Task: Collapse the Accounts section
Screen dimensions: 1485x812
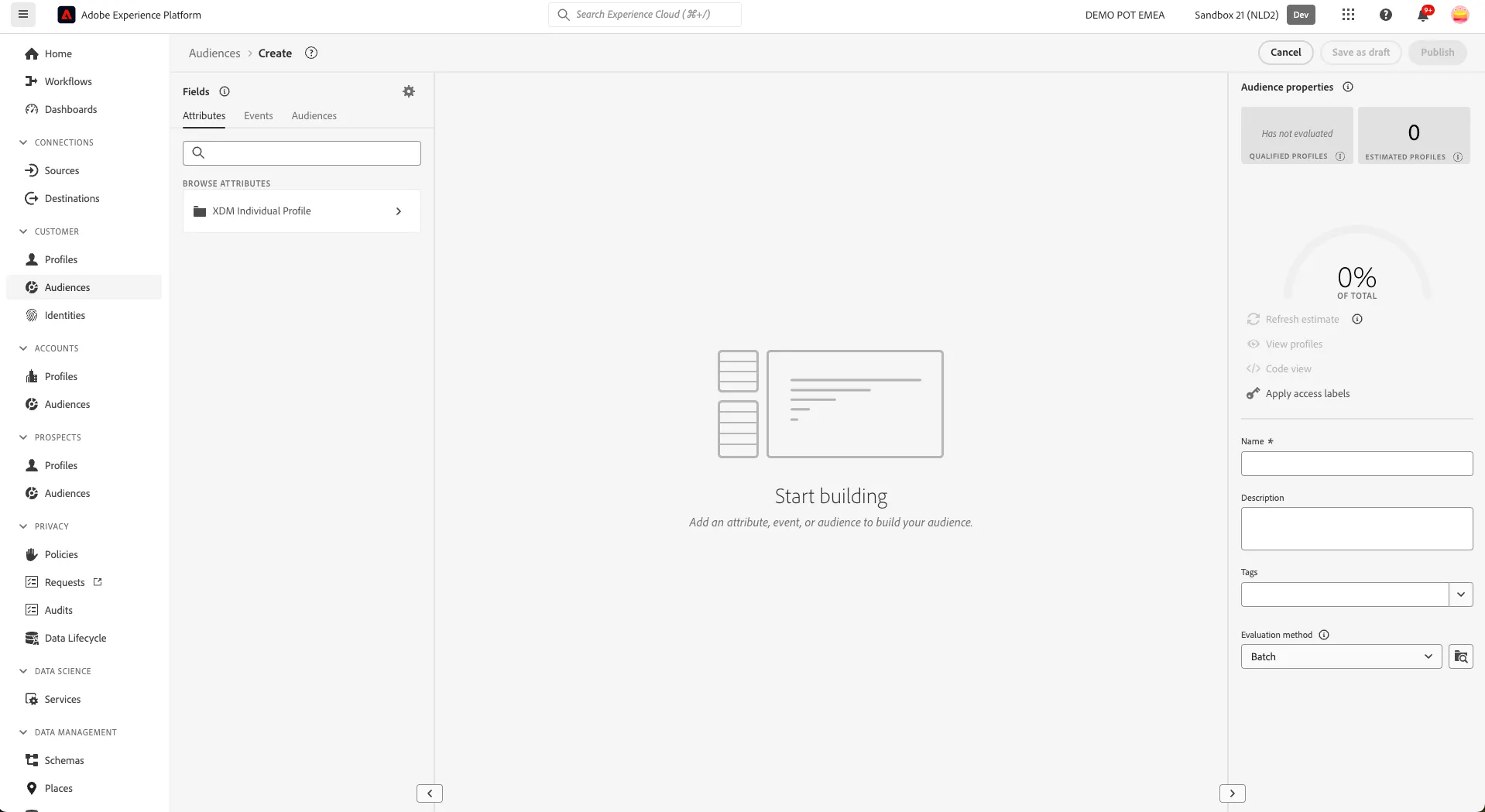Action: click(x=23, y=348)
